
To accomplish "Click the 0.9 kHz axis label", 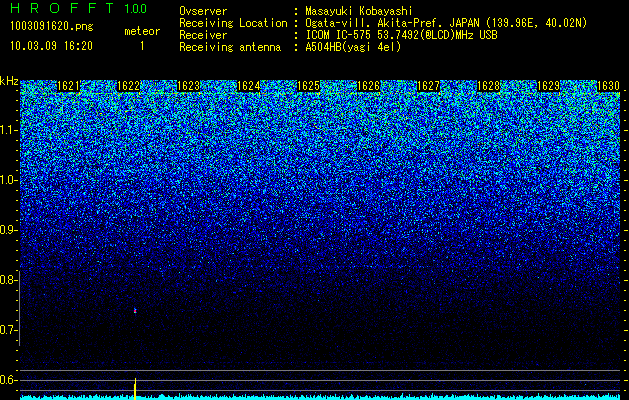I will pyautogui.click(x=8, y=230).
